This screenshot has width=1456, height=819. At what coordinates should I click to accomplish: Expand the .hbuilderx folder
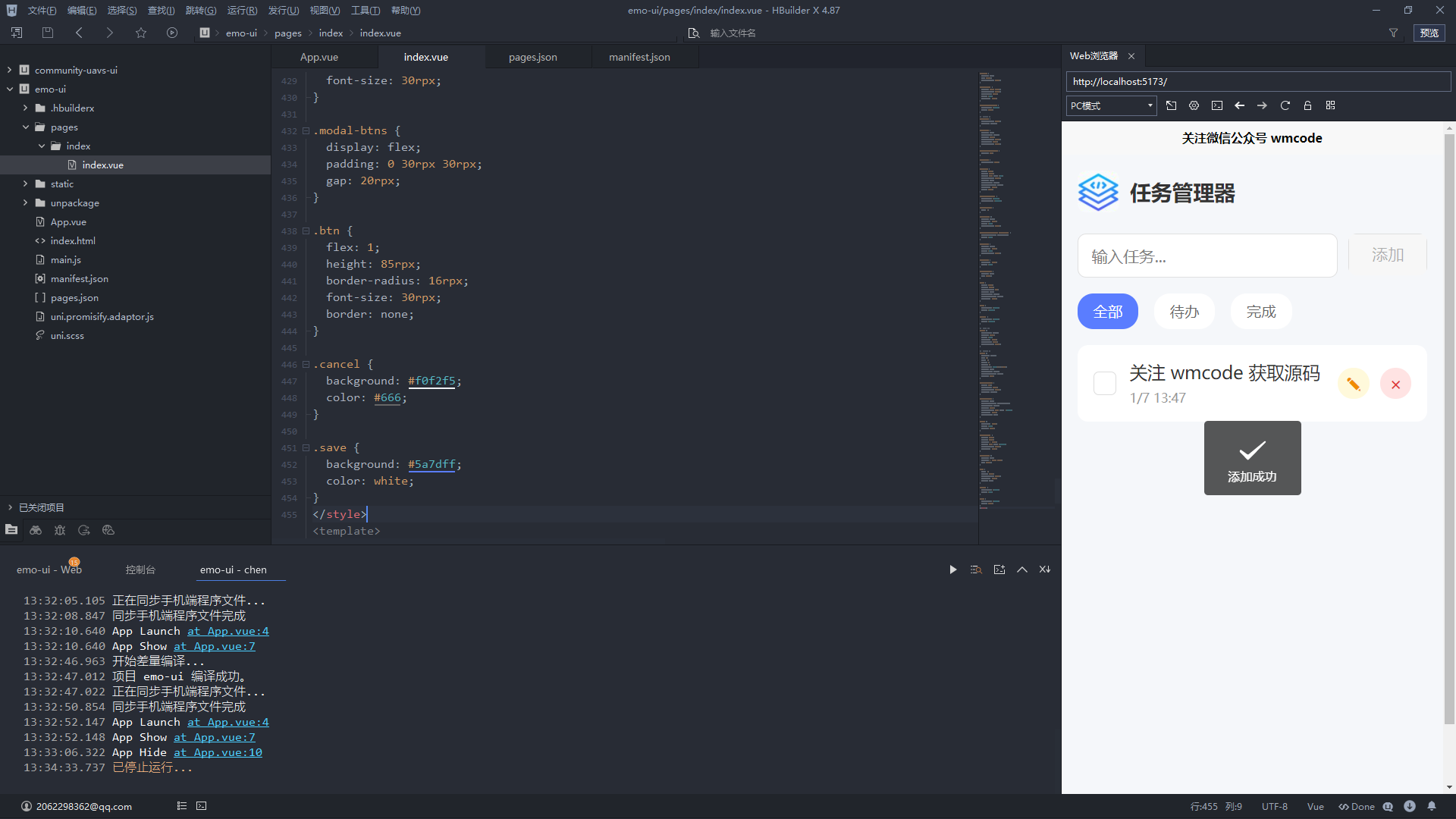pos(25,108)
